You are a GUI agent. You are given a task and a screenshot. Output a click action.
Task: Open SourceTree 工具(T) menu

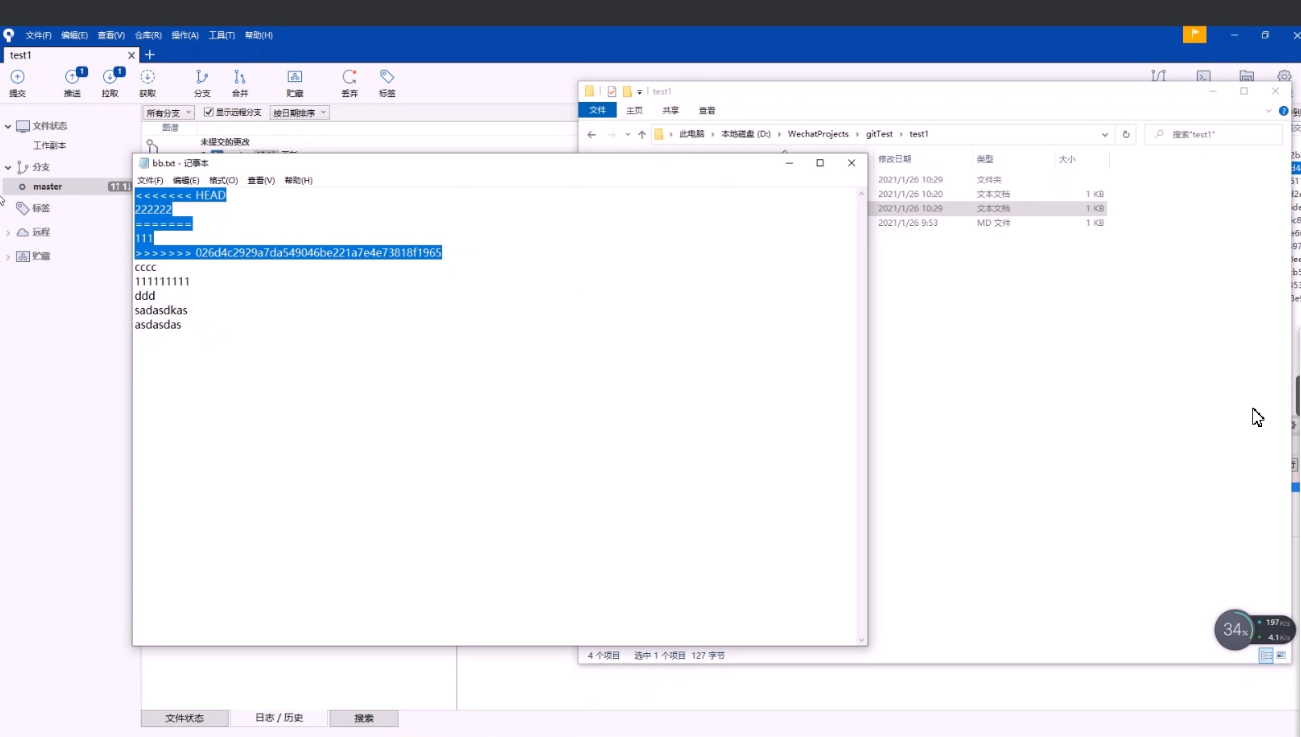[222, 35]
